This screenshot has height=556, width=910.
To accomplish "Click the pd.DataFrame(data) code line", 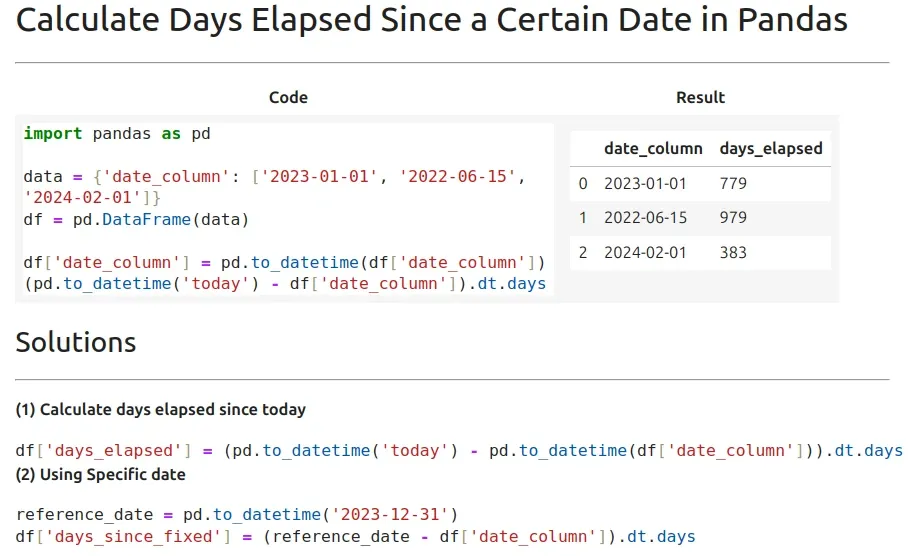I will click(x=136, y=219).
